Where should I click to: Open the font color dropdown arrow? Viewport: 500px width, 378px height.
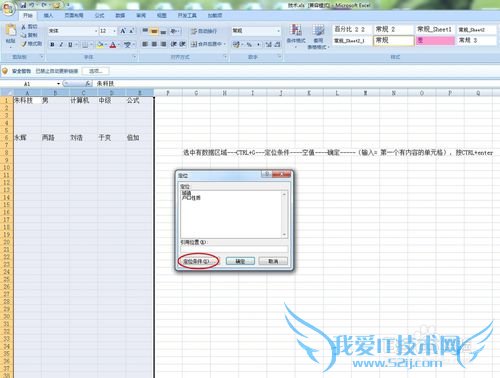coord(119,44)
